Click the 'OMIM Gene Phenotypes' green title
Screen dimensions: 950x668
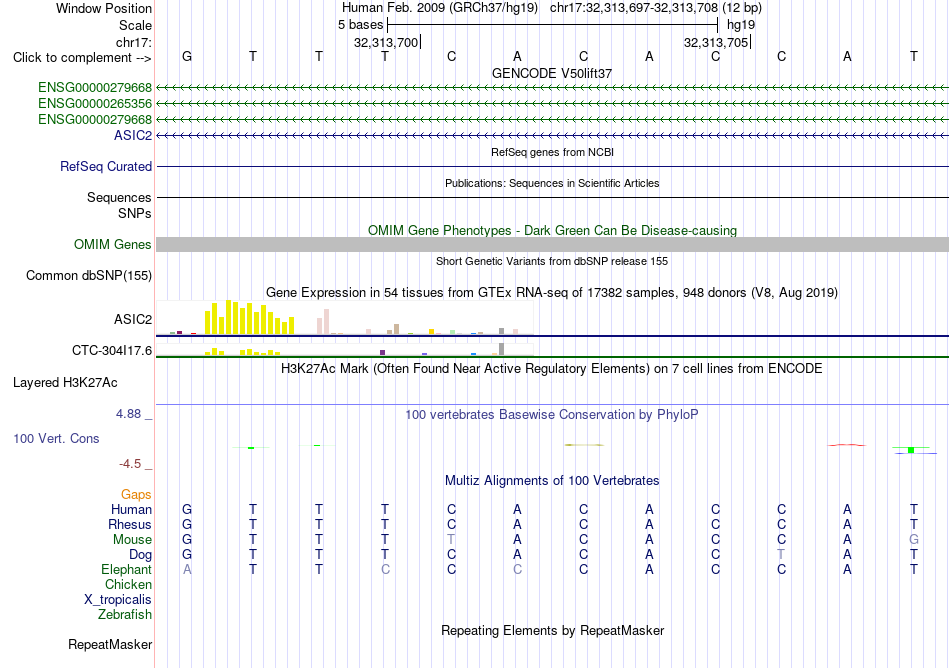tap(552, 231)
